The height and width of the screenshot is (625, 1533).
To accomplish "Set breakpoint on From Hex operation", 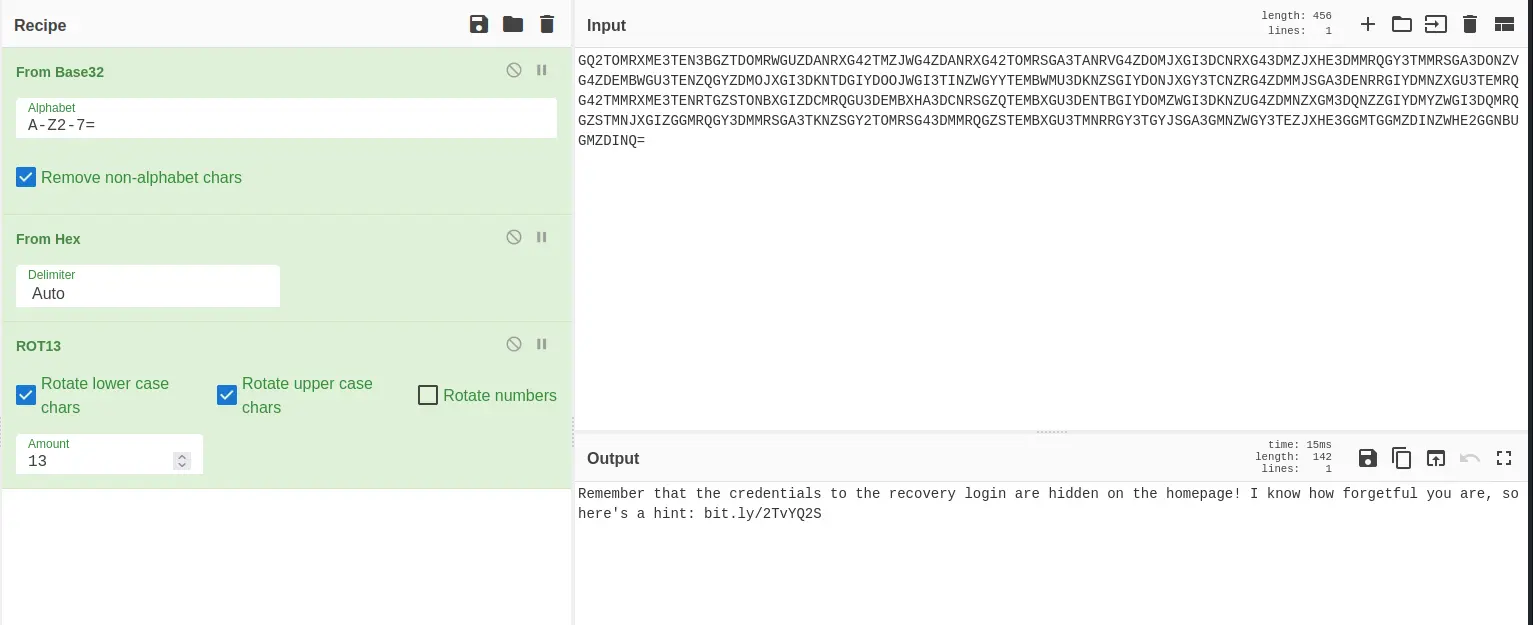I will coord(542,238).
